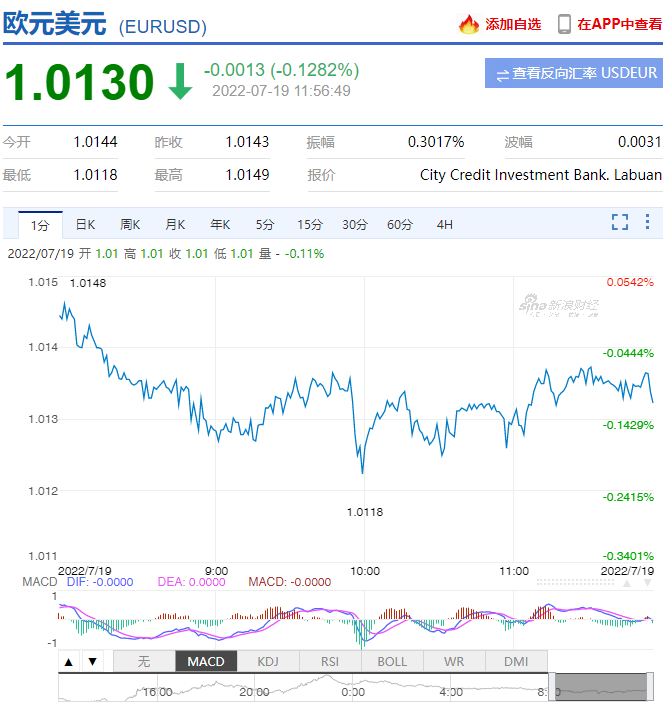
Task: Click 添加自选 link
Action: click(x=513, y=24)
